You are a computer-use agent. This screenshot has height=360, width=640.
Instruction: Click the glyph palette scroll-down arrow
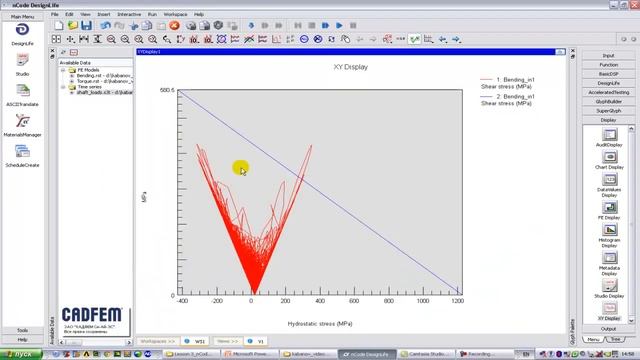point(631,321)
